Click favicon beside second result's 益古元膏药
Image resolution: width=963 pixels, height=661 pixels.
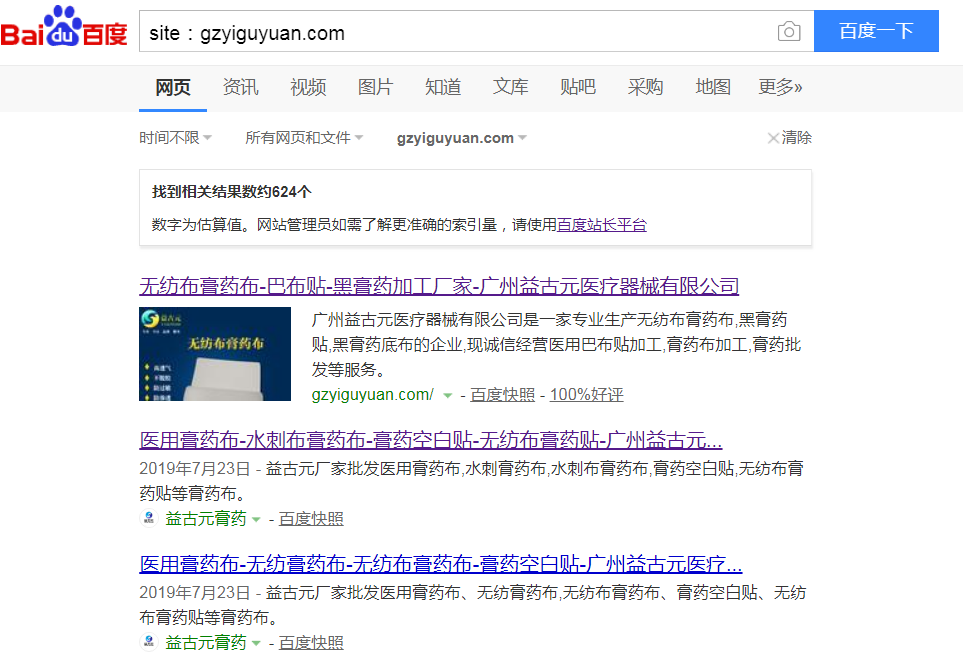pyautogui.click(x=149, y=518)
